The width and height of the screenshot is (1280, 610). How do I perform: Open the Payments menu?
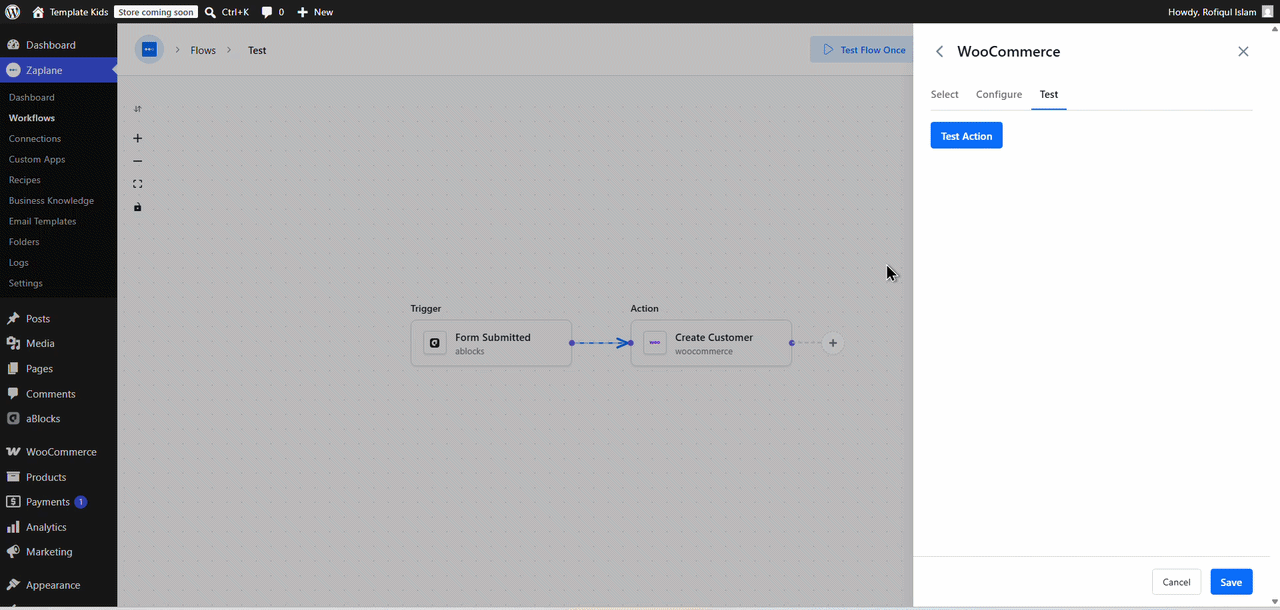[x=58, y=502]
